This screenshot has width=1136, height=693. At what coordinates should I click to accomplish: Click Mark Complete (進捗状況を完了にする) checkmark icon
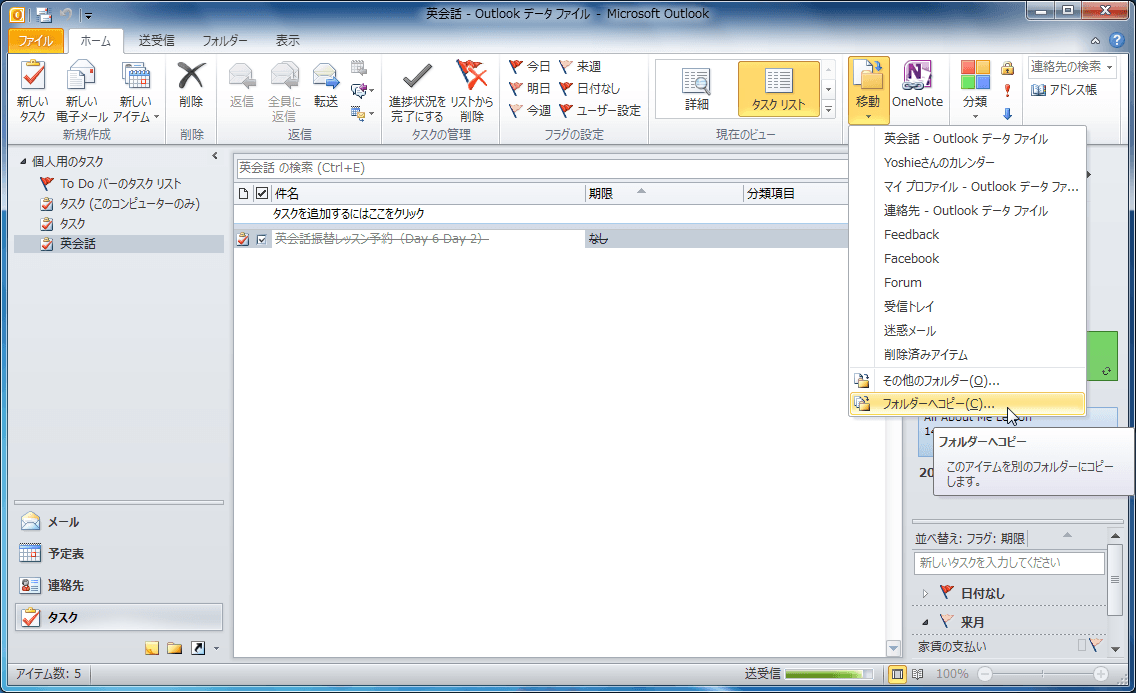coord(417,75)
